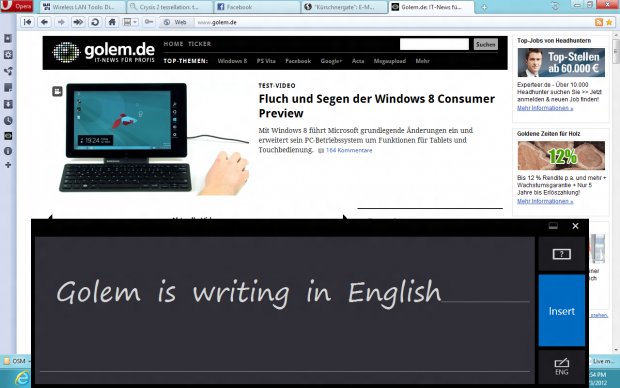Open the TICKER menu item

199,44
